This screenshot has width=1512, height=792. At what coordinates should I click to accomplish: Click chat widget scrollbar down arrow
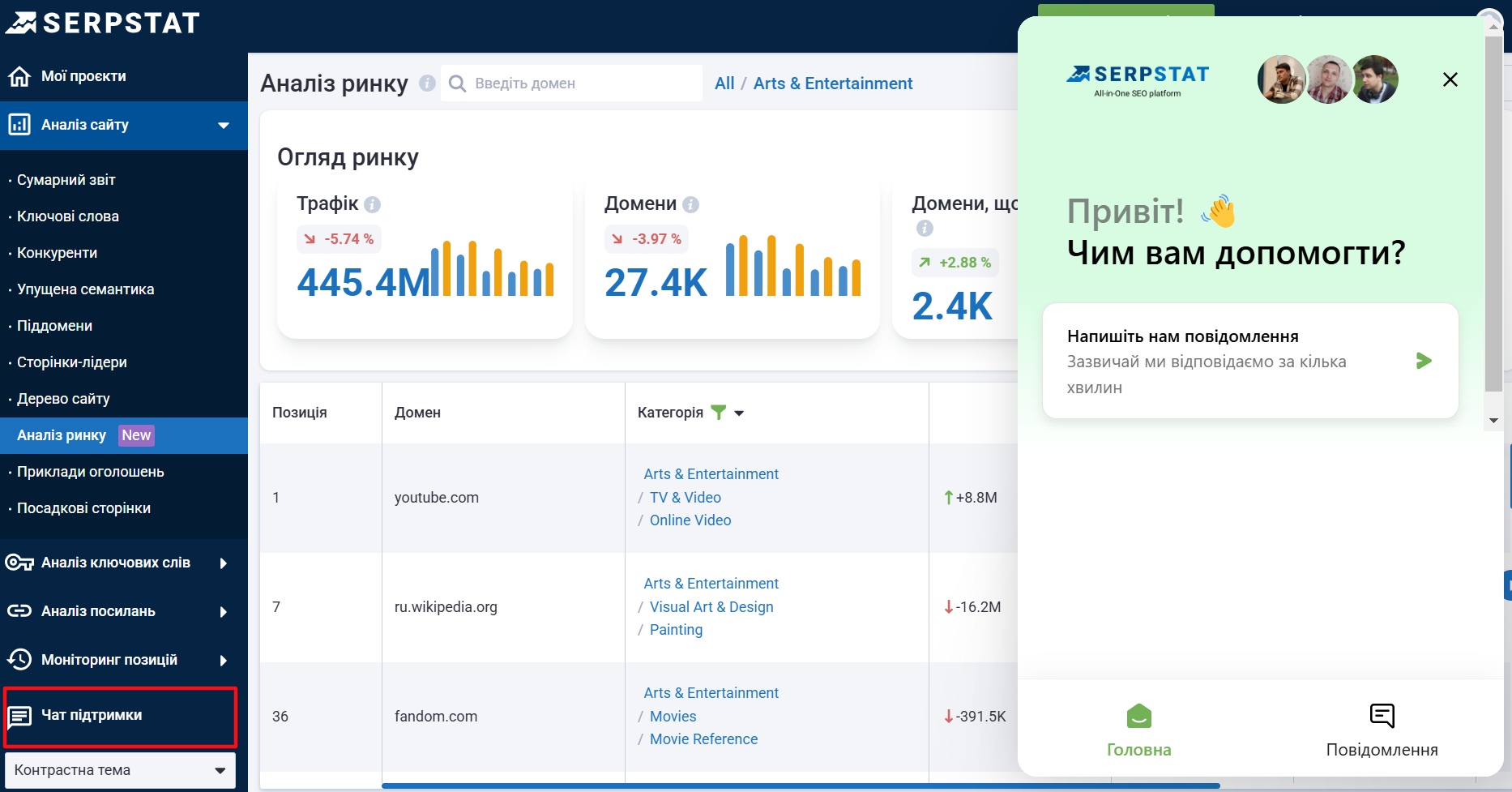1493,421
